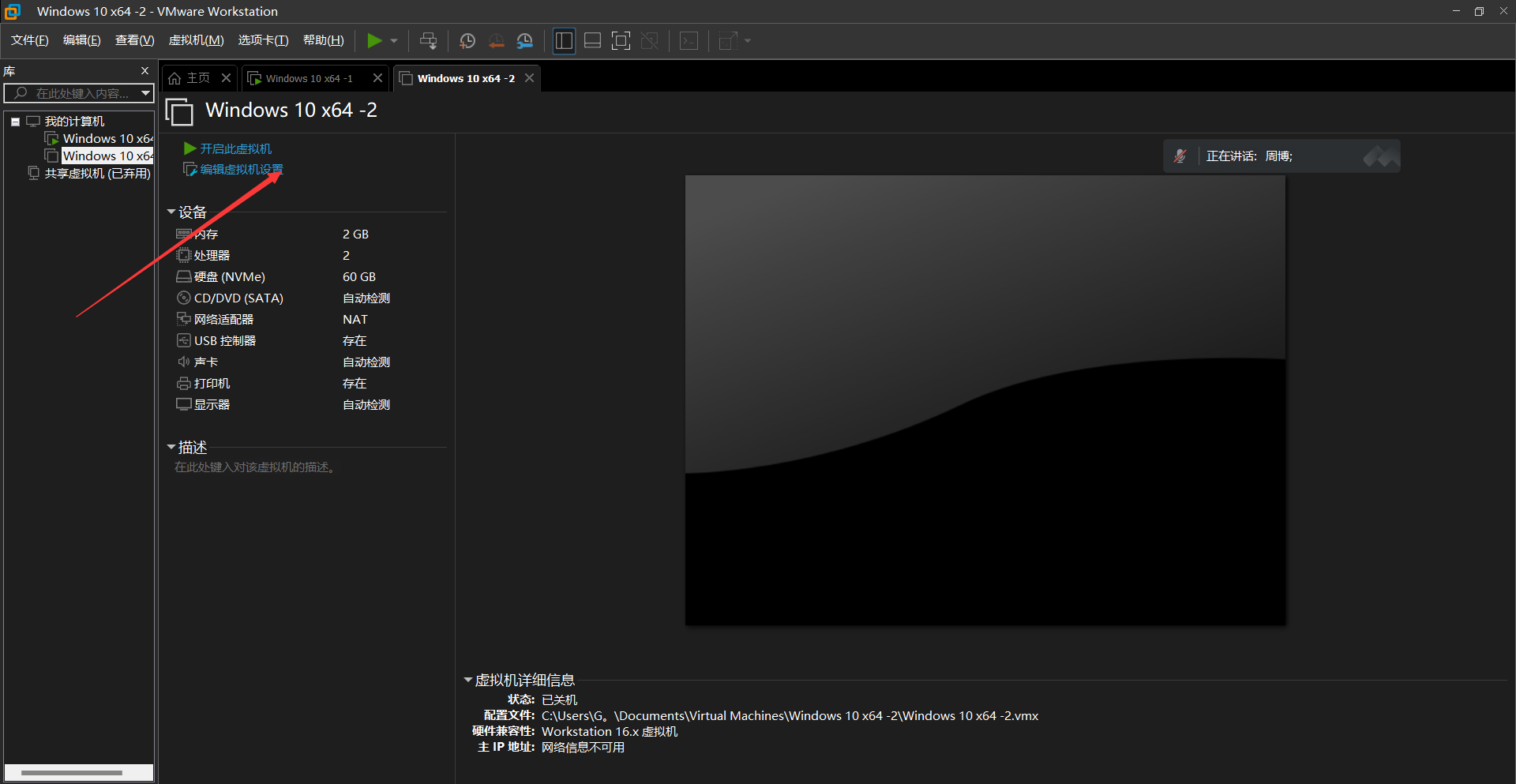Viewport: 1516px width, 784px height.
Task: Click the virtual machine screen preview thumbnail
Action: point(985,400)
